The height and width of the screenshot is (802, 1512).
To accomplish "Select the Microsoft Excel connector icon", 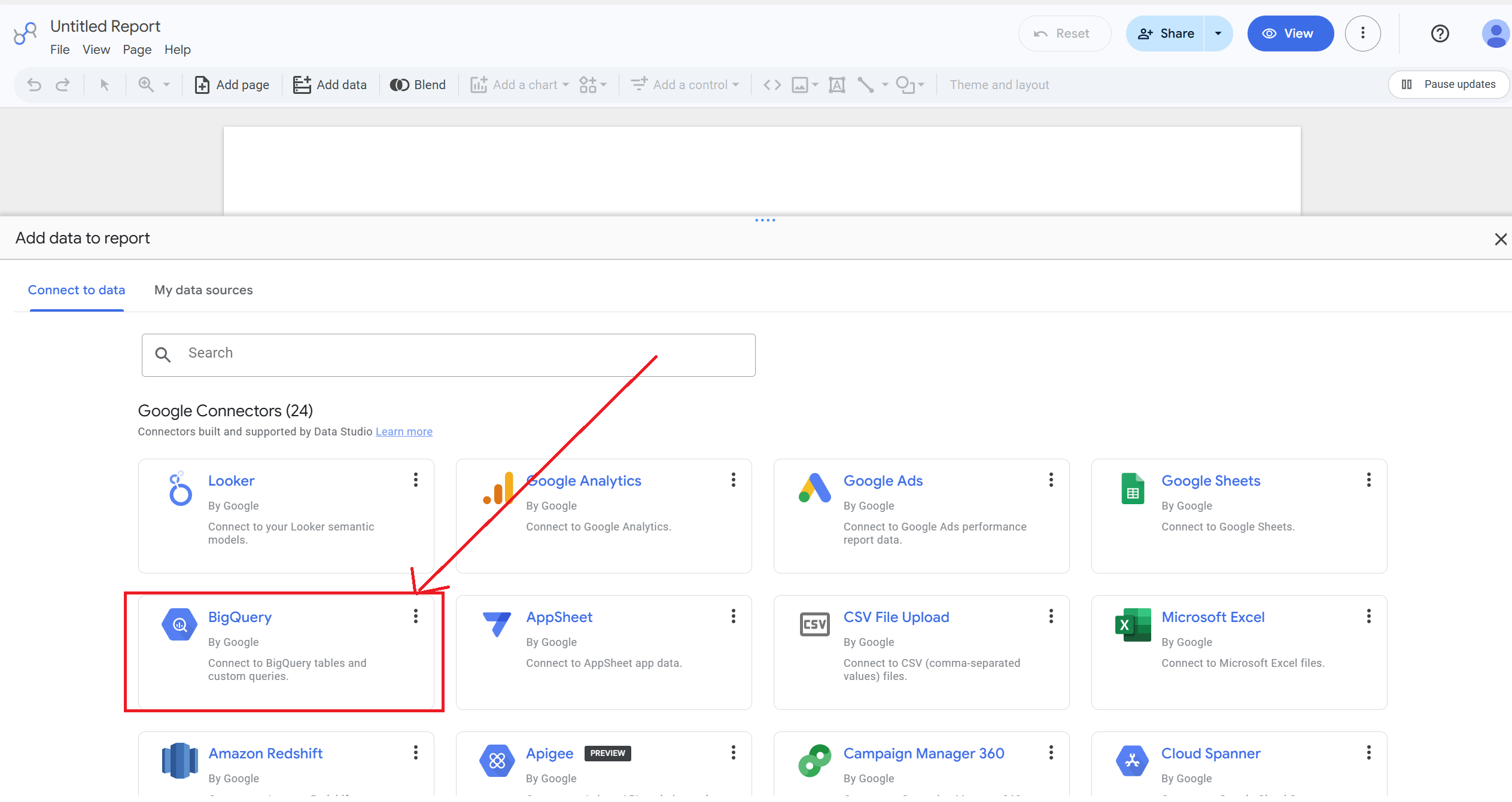I will tap(1133, 624).
